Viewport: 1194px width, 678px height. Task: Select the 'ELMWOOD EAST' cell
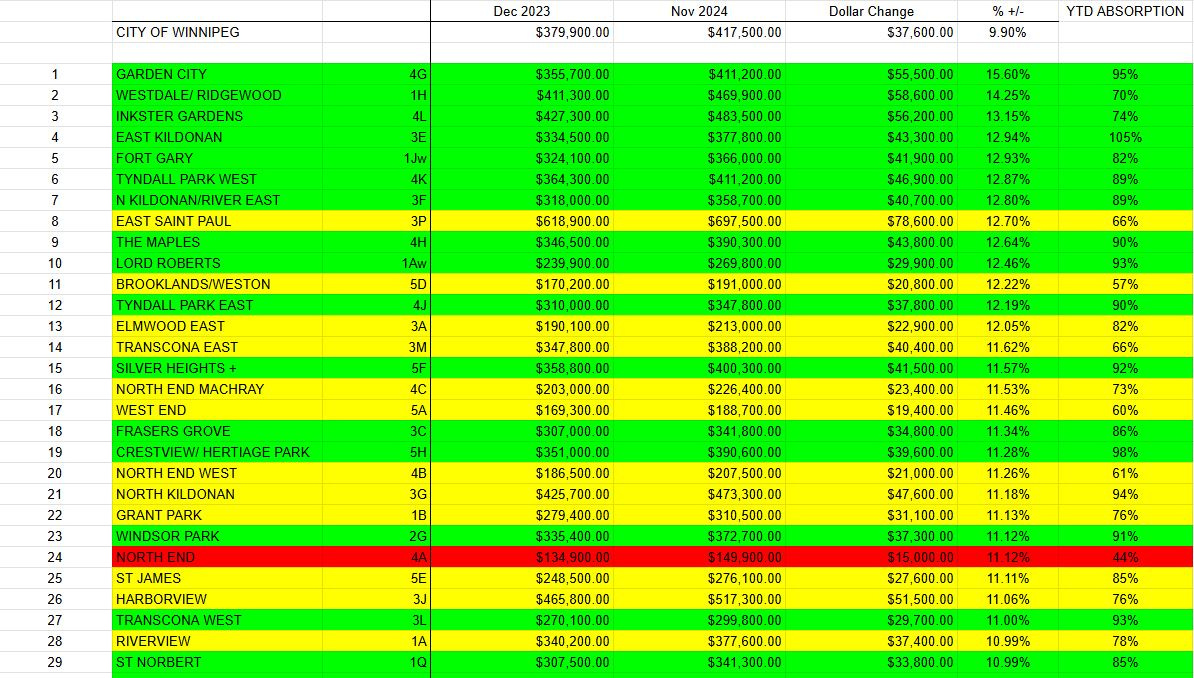click(217, 326)
